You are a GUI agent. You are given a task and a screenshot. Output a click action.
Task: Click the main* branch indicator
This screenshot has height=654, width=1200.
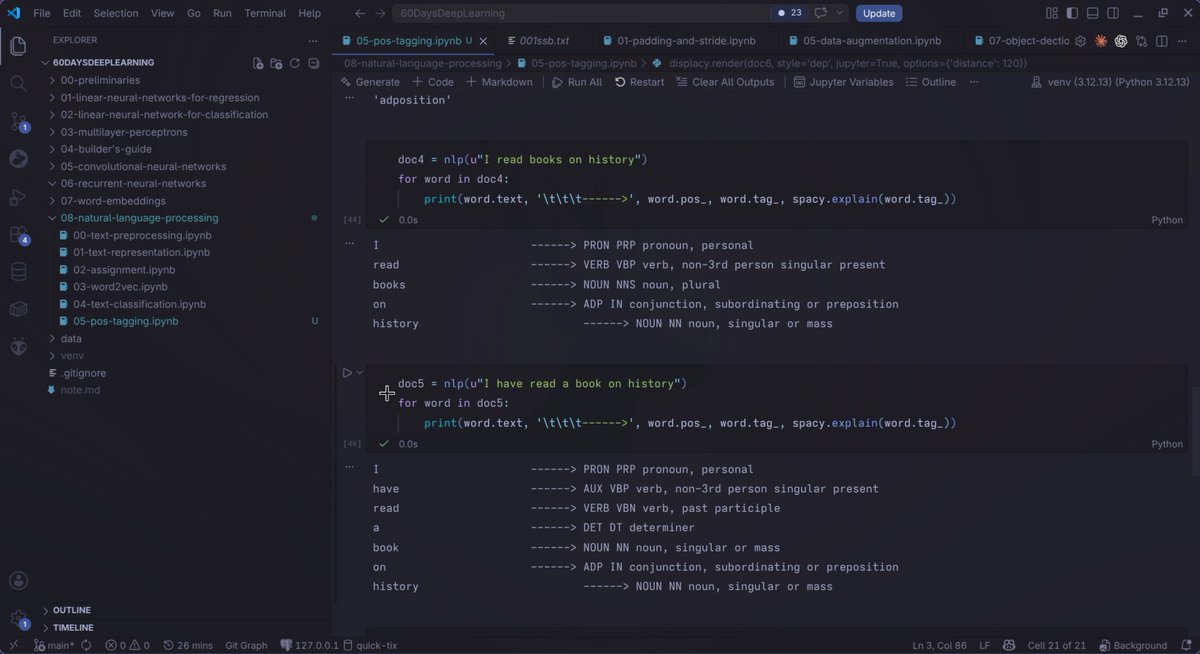point(54,645)
